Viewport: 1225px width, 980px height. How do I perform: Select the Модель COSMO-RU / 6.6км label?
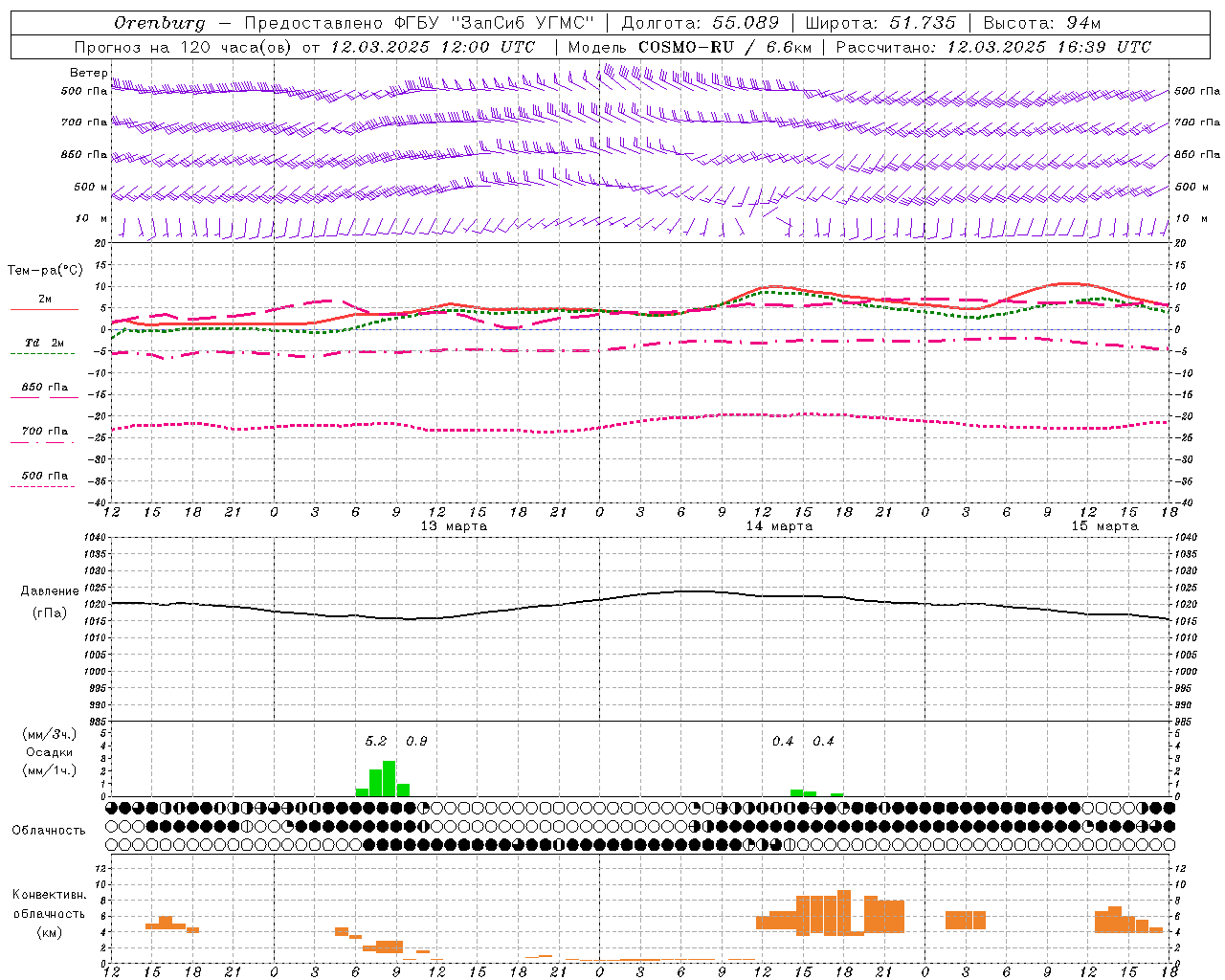coord(689,47)
